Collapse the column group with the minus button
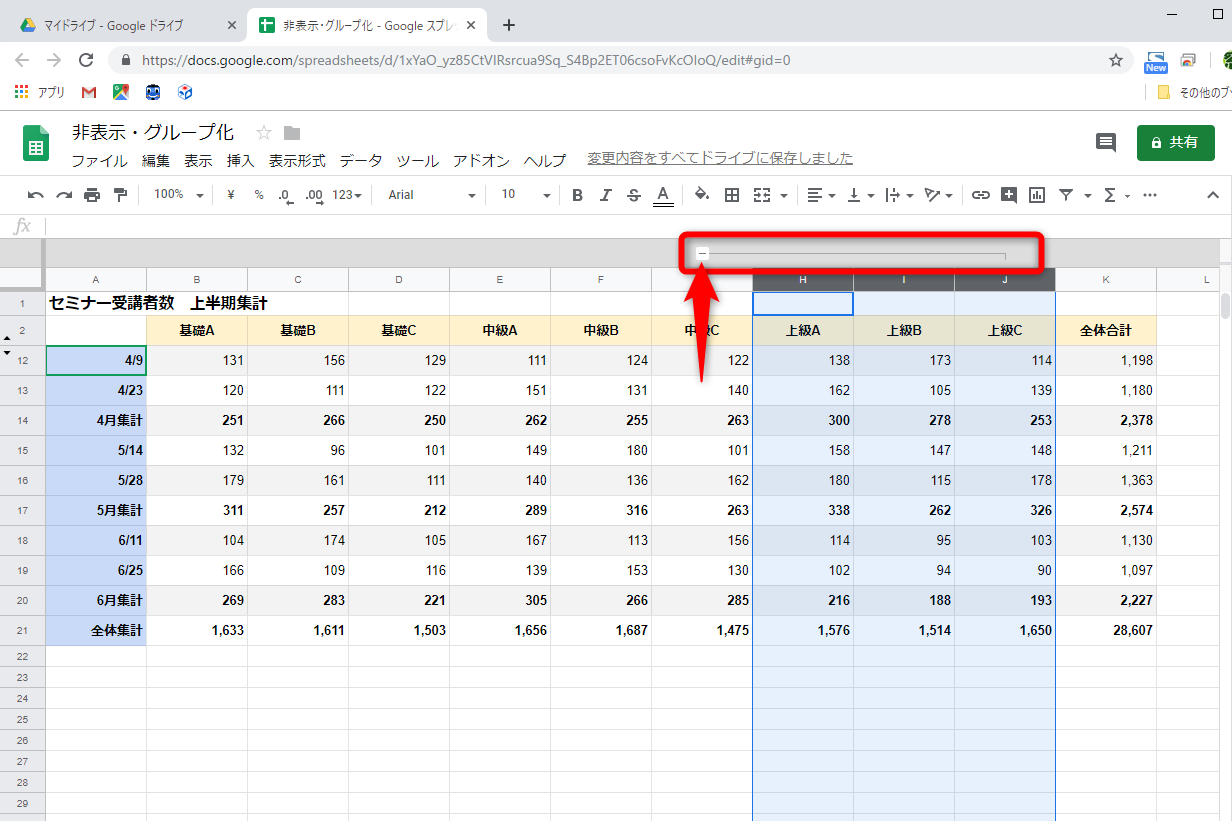 coord(702,253)
